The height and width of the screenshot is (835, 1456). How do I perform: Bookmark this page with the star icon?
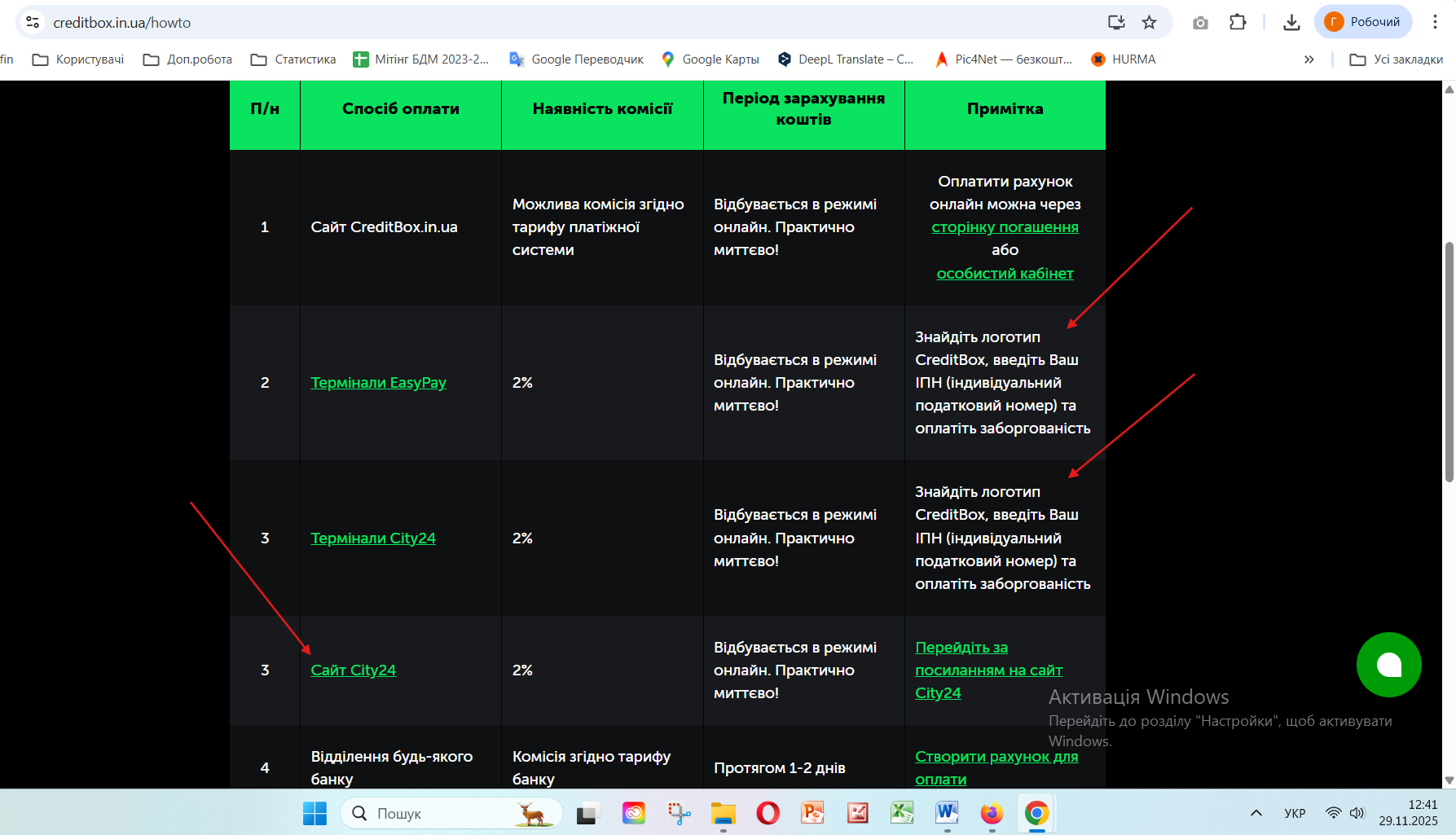click(x=1150, y=22)
